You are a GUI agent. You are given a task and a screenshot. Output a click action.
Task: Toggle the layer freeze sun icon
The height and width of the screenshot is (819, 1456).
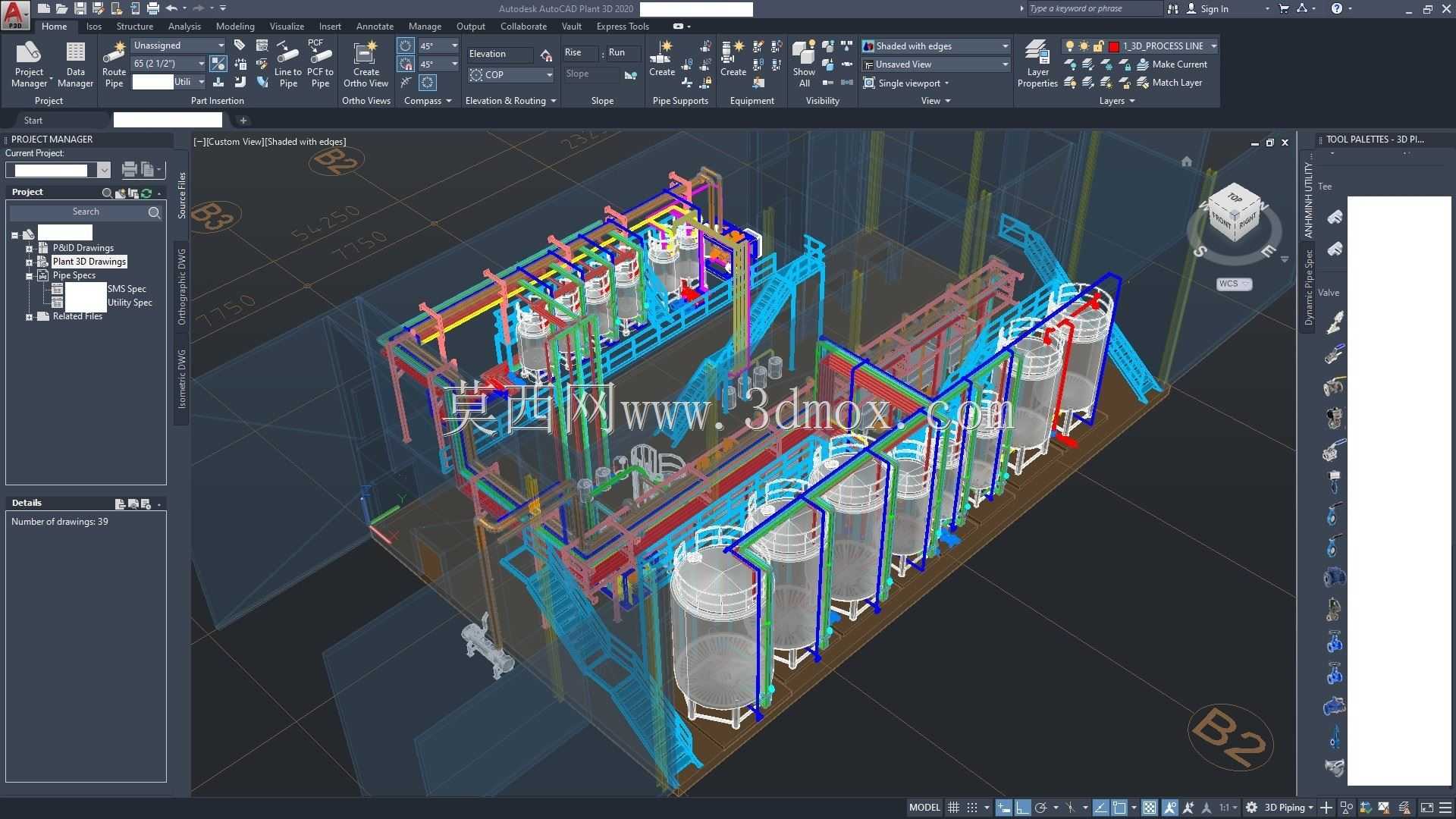click(1084, 46)
